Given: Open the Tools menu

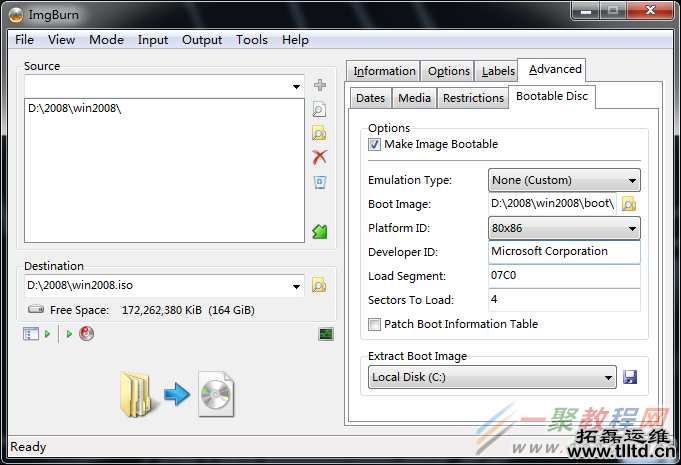Looking at the screenshot, I should (x=252, y=40).
